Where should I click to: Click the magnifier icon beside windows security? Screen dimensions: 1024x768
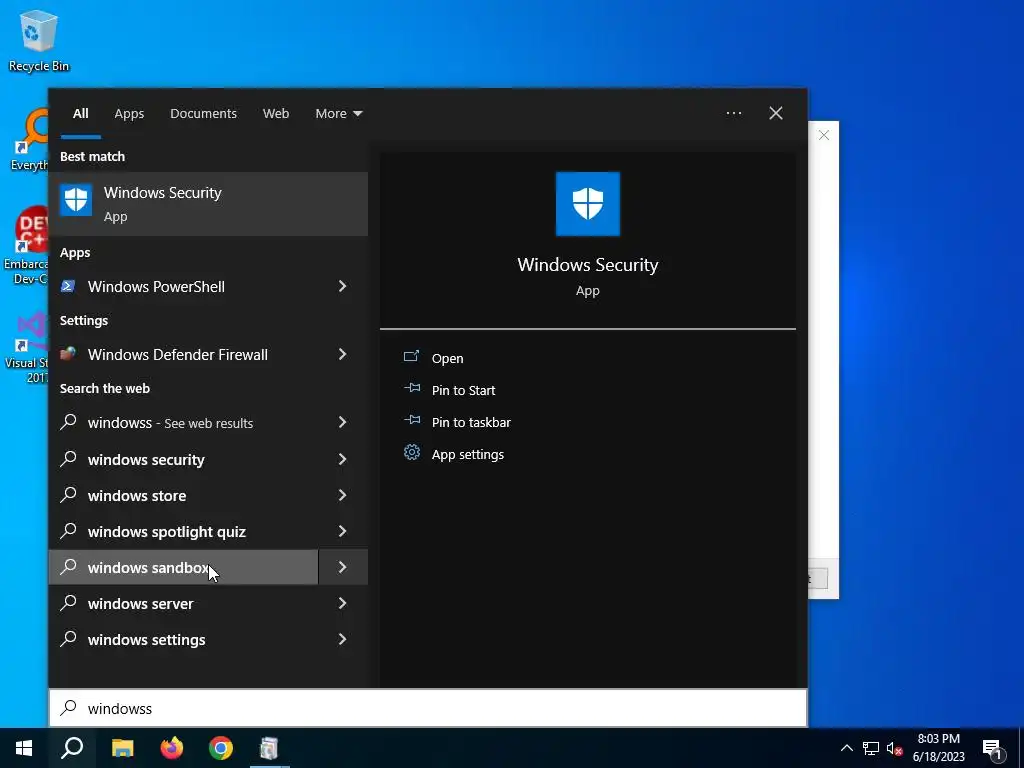point(68,458)
